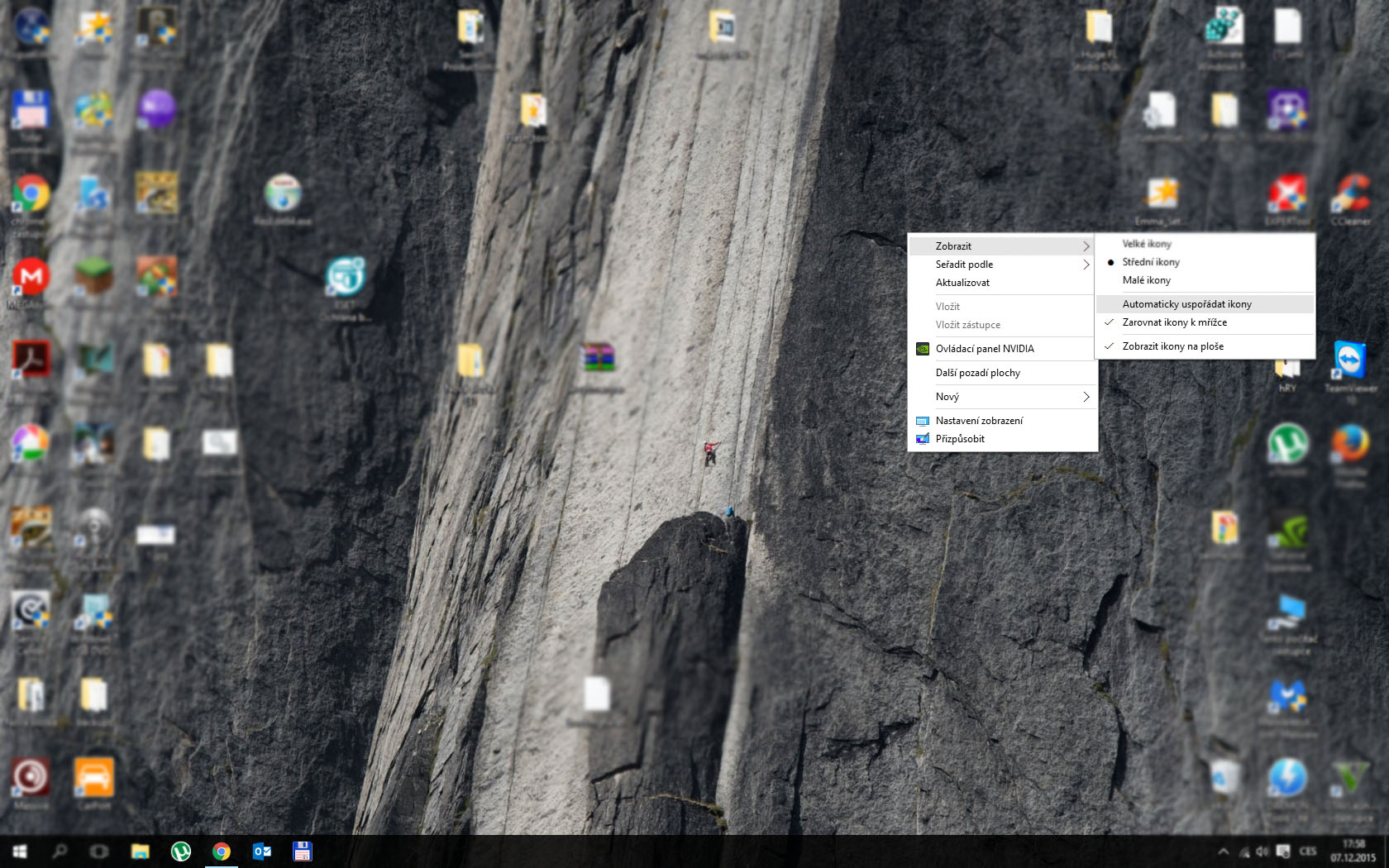The image size is (1389, 868).
Task: Select the WinRAR archive icon on desktop
Action: [598, 359]
